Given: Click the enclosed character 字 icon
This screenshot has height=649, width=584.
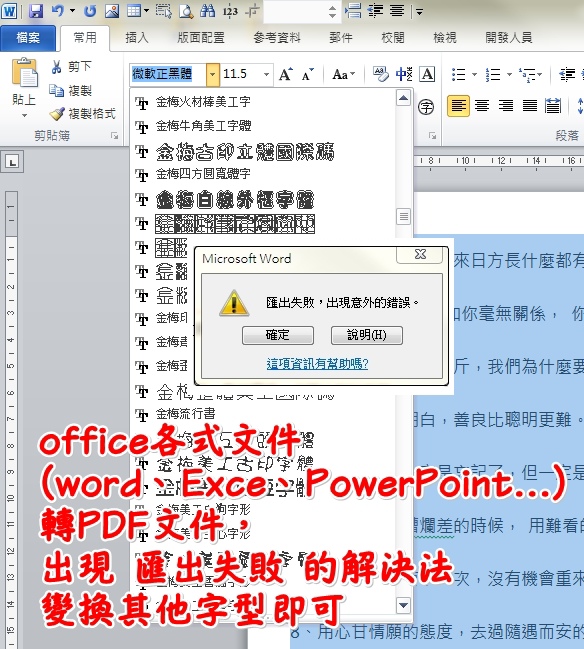Looking at the screenshot, I should pyautogui.click(x=426, y=107).
